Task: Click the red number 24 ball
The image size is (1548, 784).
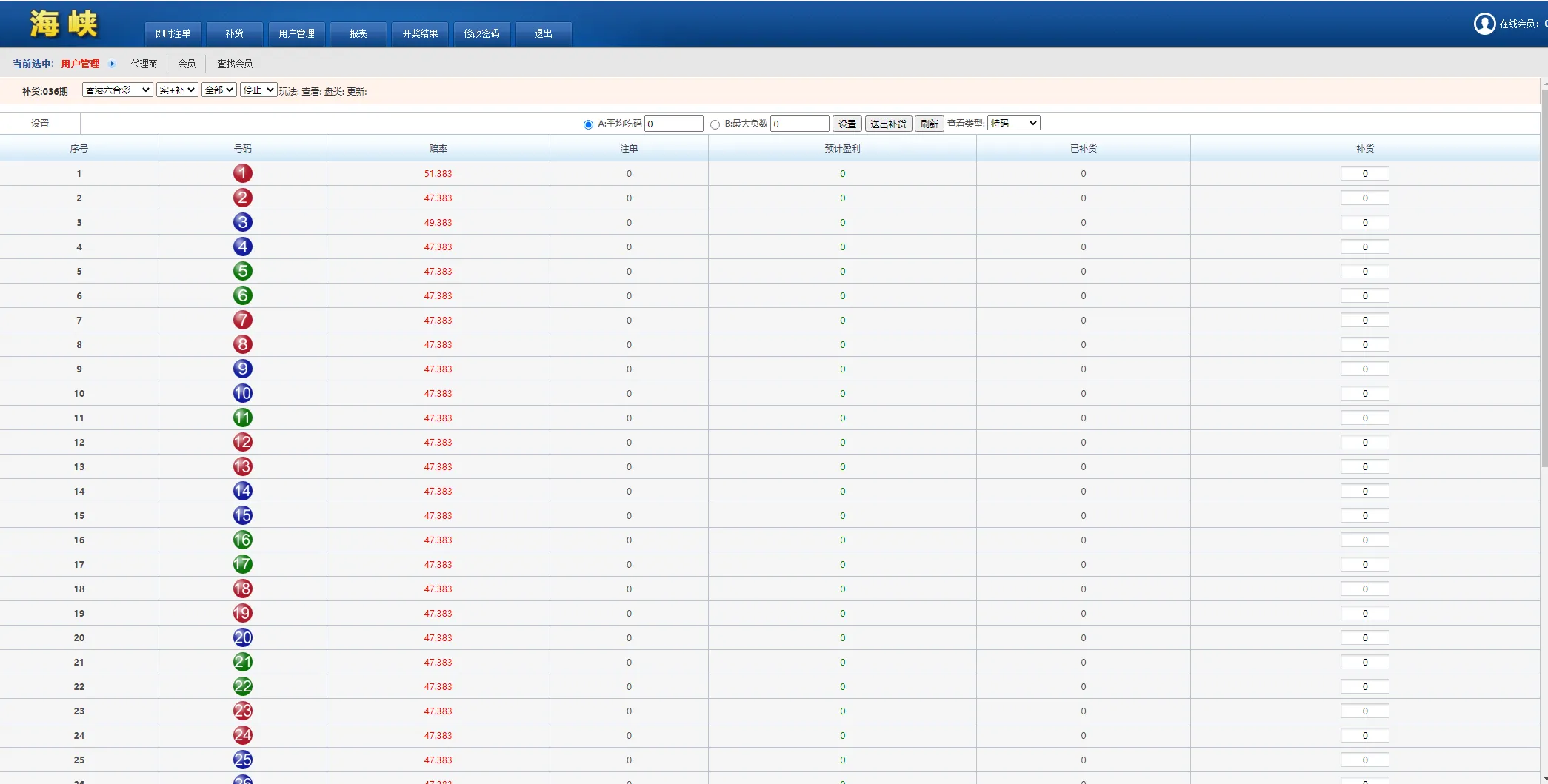Action: [242, 735]
